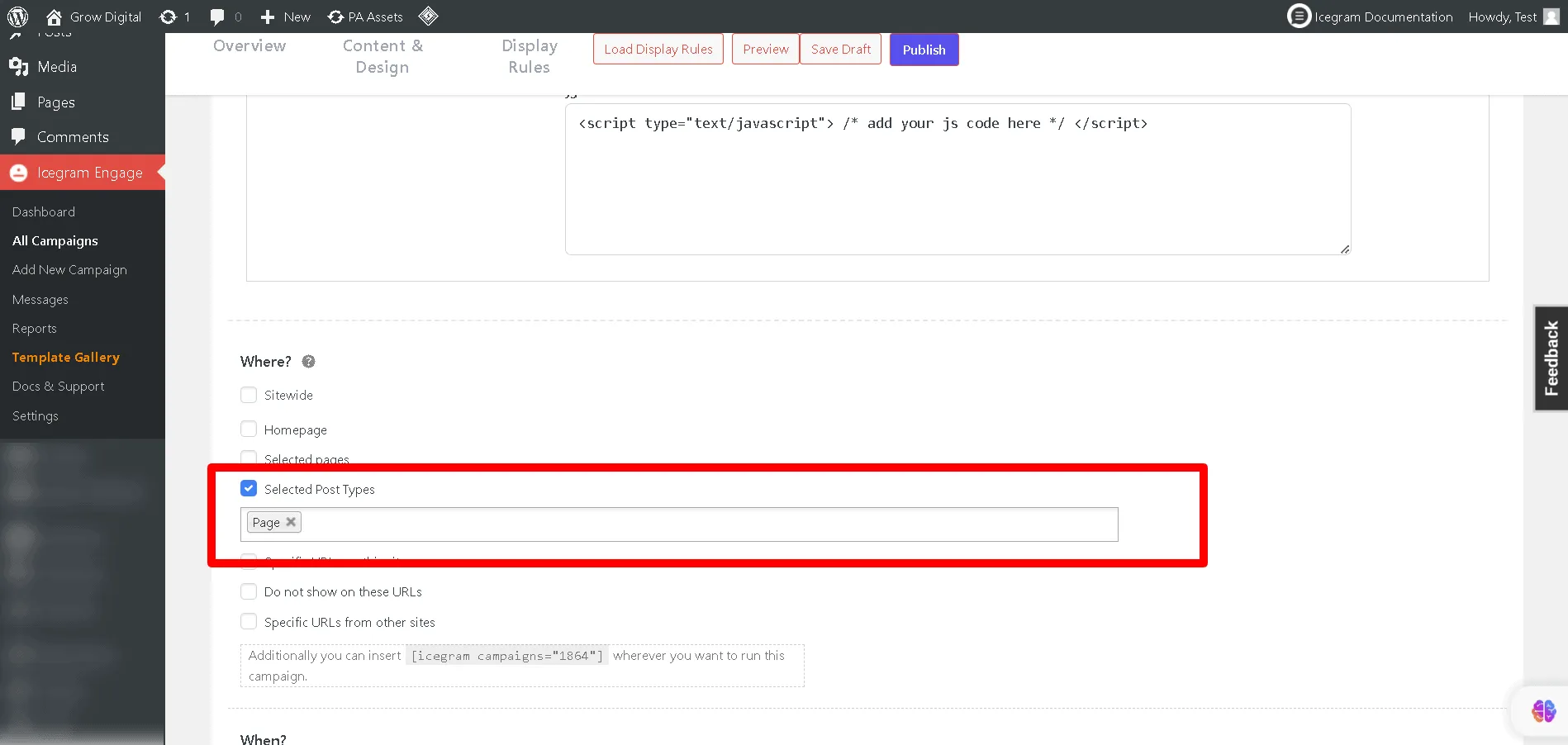Click the Media sidebar icon
The height and width of the screenshot is (745, 1568).
(x=18, y=67)
